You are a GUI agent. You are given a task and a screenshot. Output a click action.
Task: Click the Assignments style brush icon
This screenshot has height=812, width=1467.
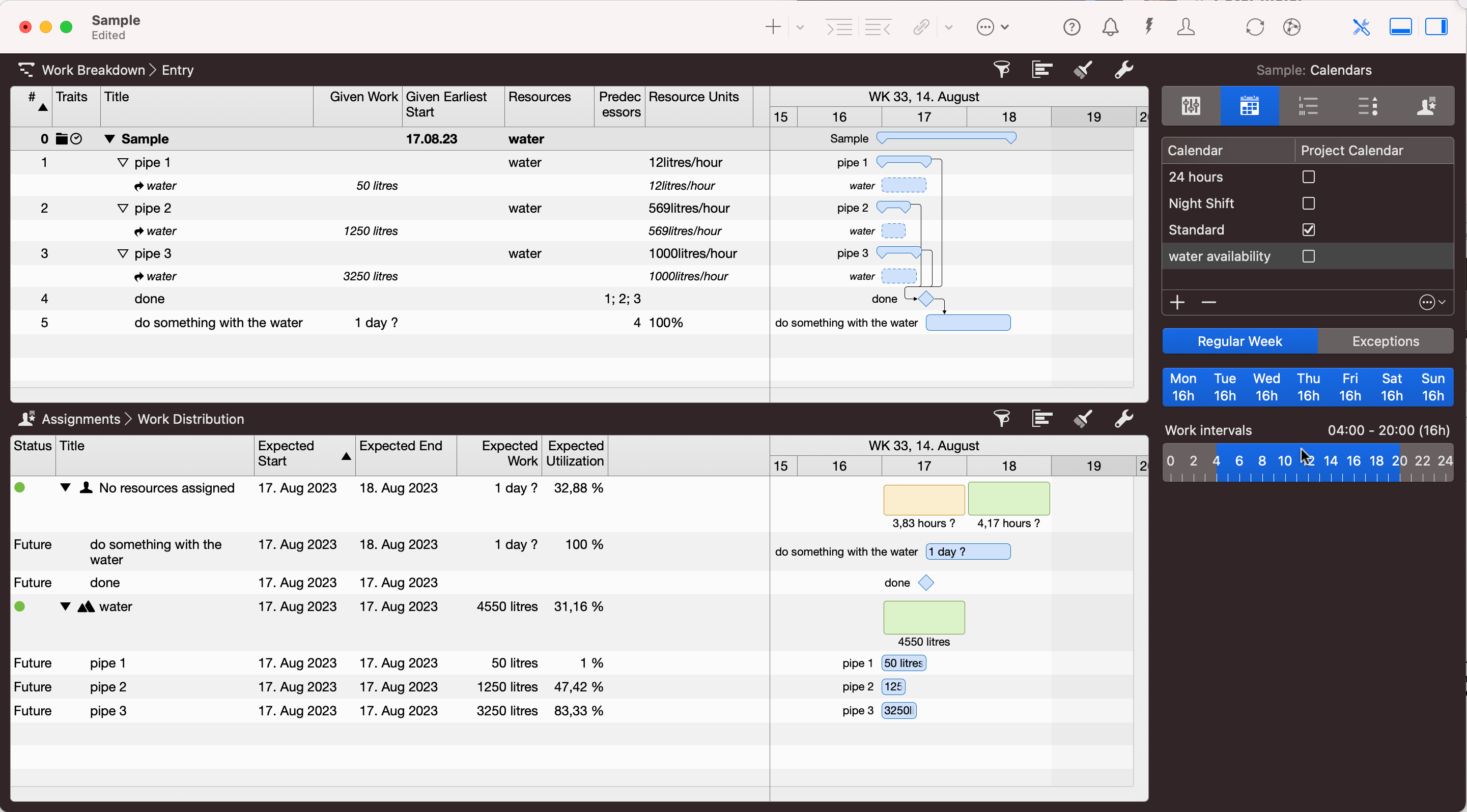[x=1083, y=419]
